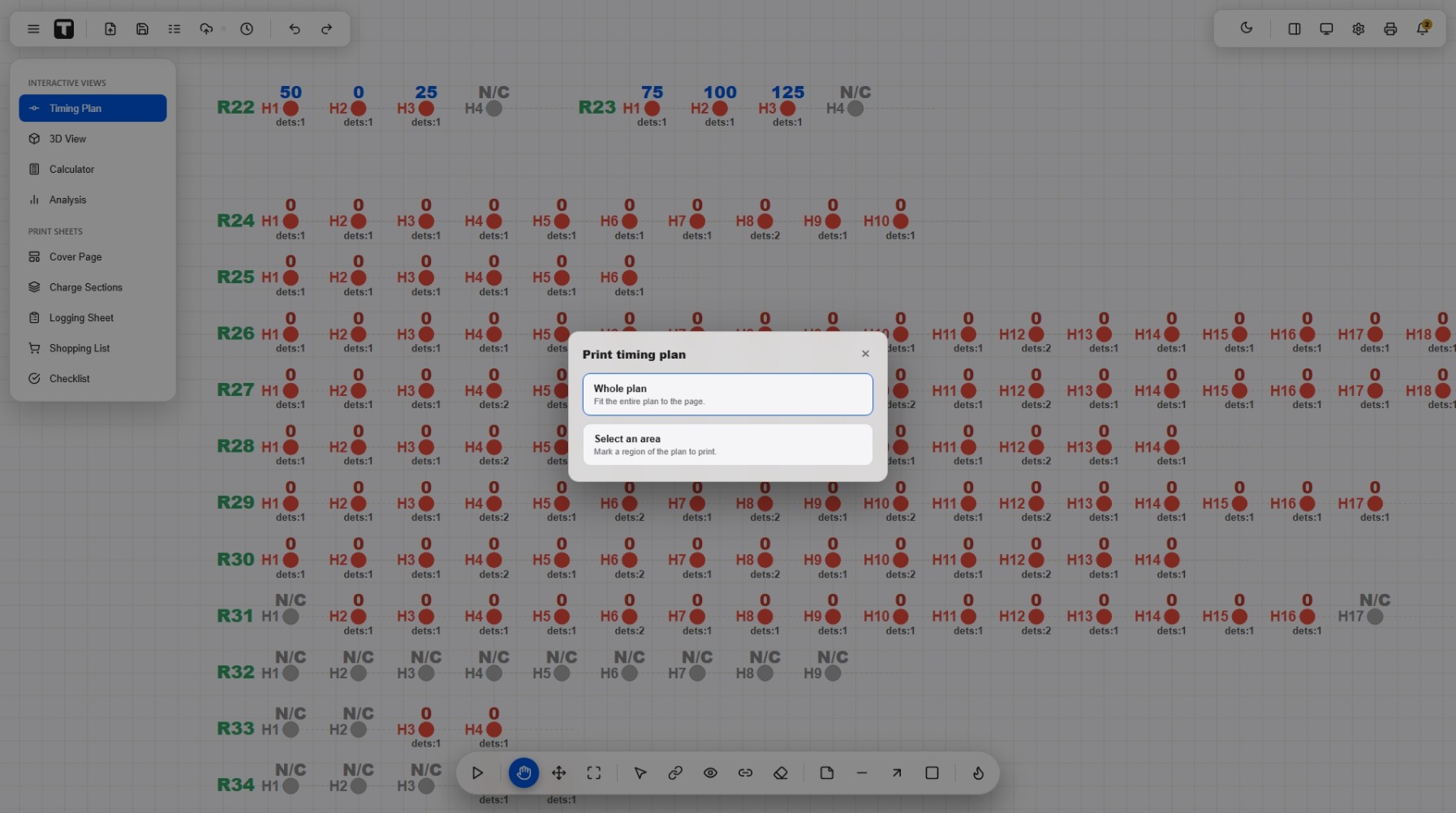The height and width of the screenshot is (813, 1456).
Task: Select the arrow drawing tool
Action: click(897, 773)
